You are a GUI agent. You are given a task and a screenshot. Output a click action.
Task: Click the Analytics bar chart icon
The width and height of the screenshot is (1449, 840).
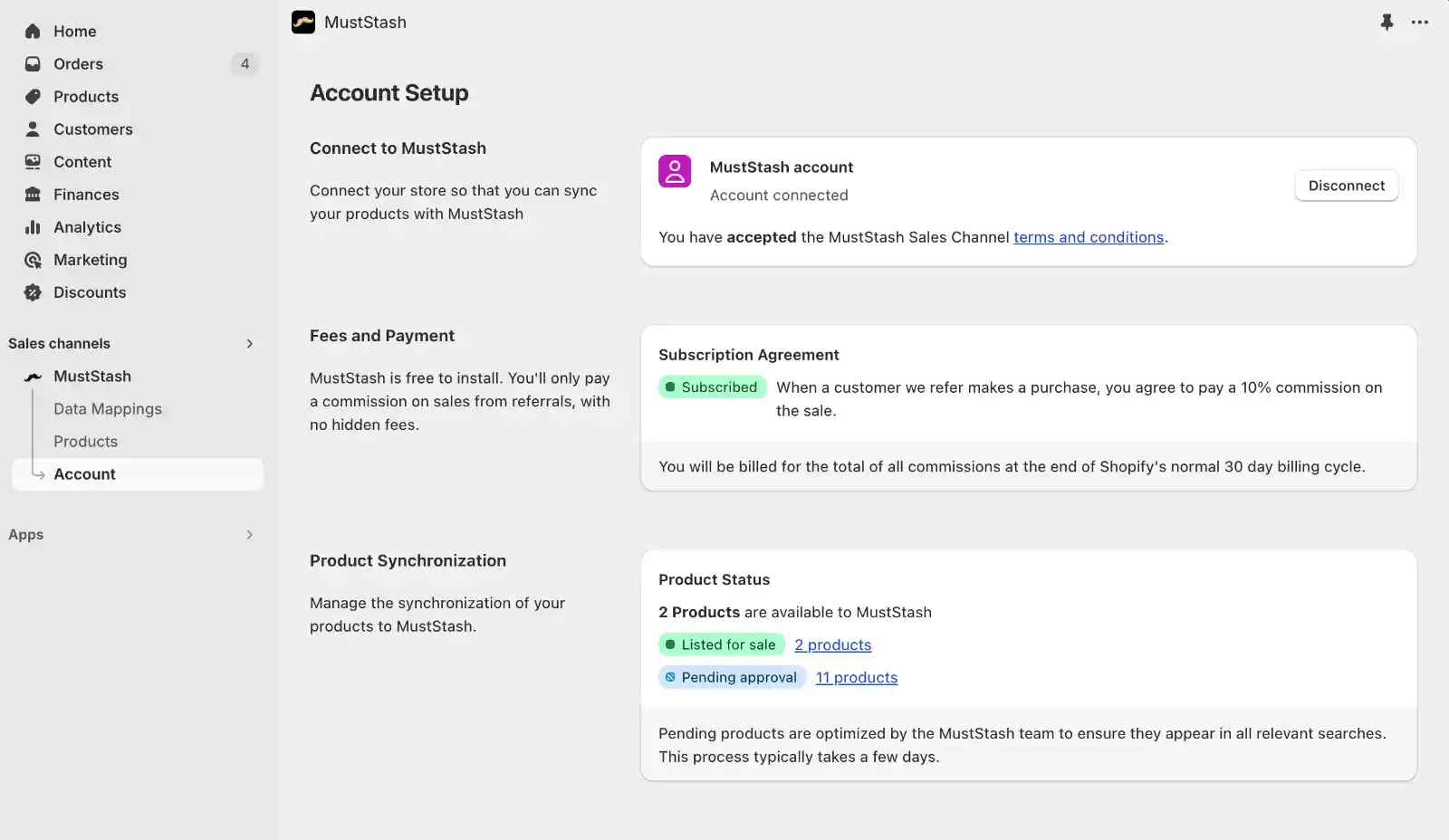33,227
